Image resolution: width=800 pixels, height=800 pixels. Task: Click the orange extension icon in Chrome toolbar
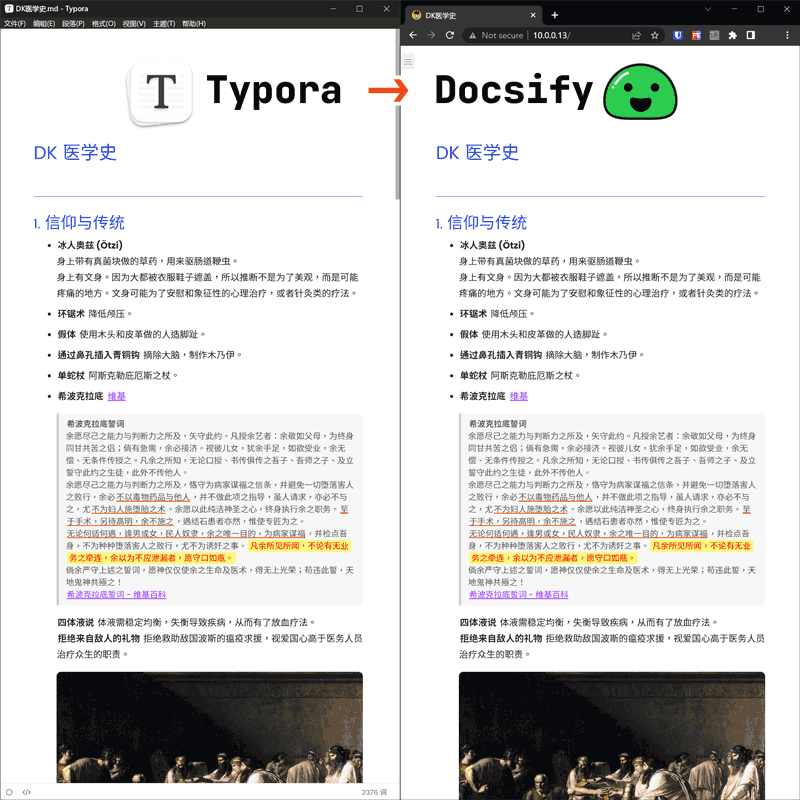pos(696,35)
